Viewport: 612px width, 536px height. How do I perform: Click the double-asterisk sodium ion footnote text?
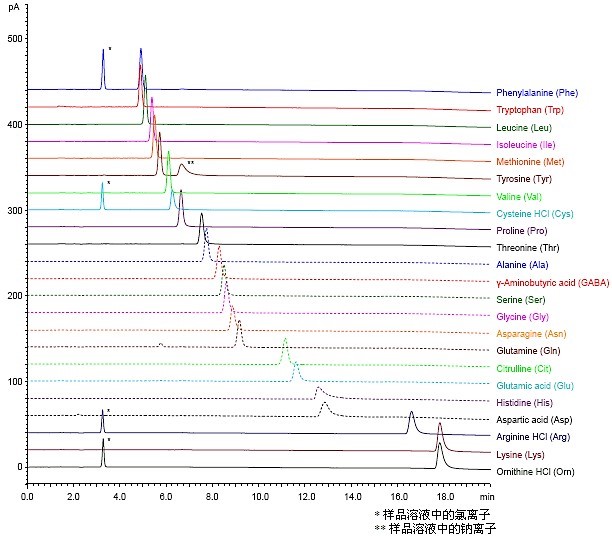click(434, 528)
